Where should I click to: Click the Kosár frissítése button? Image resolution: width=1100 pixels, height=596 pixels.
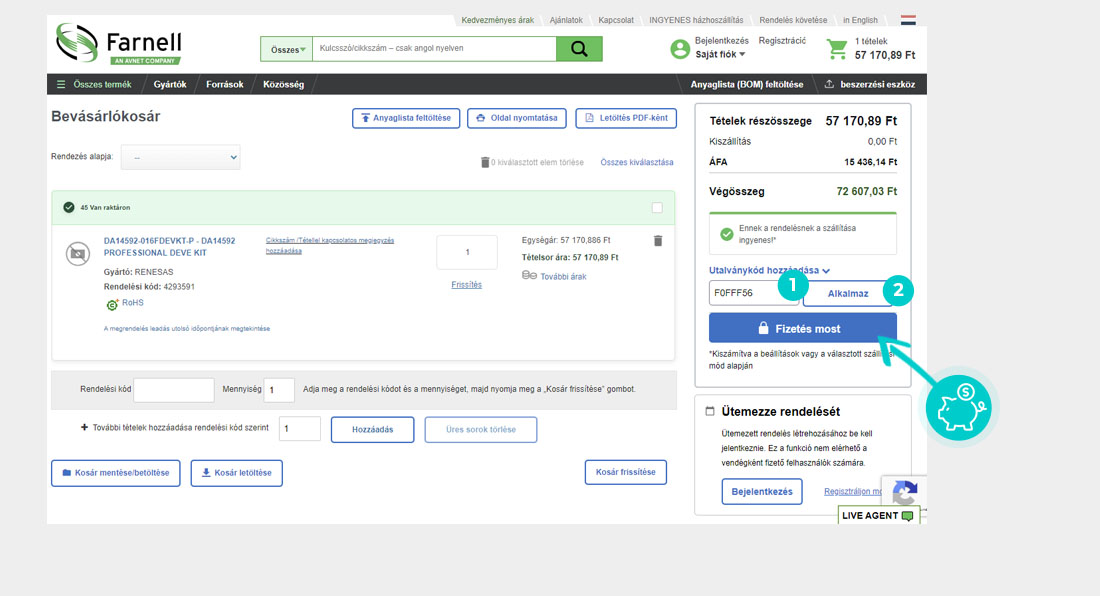(626, 473)
